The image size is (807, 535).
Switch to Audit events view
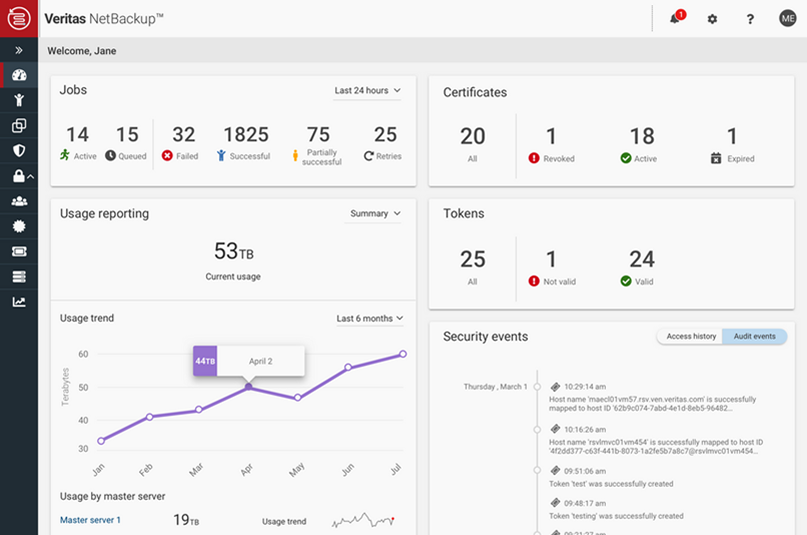[x=755, y=337]
